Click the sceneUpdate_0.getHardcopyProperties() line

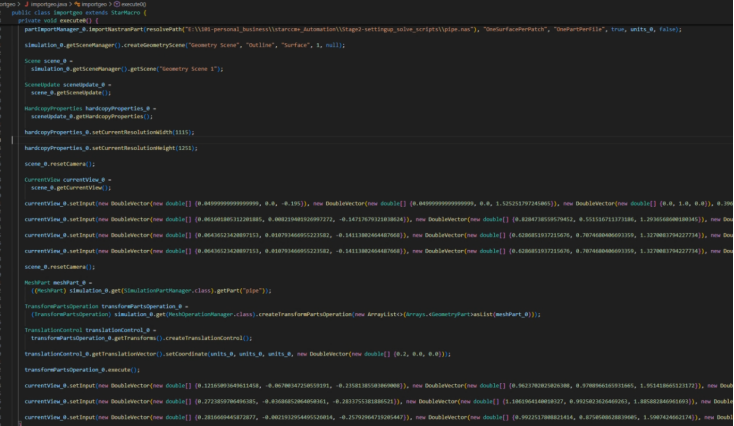coord(92,116)
